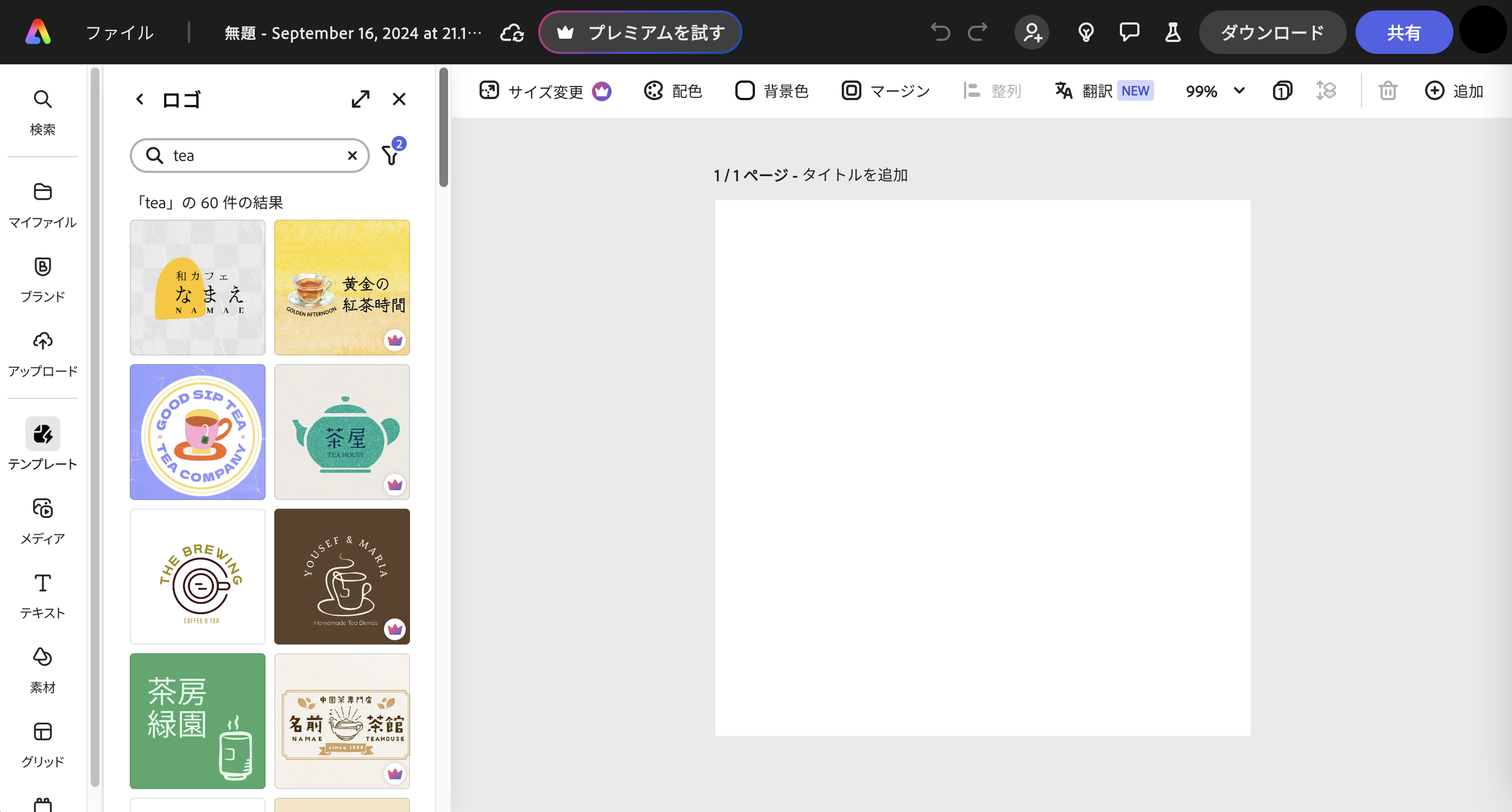Select the Good Sip Tea Company template
Screen dimensions: 1512x812
pyautogui.click(x=198, y=432)
